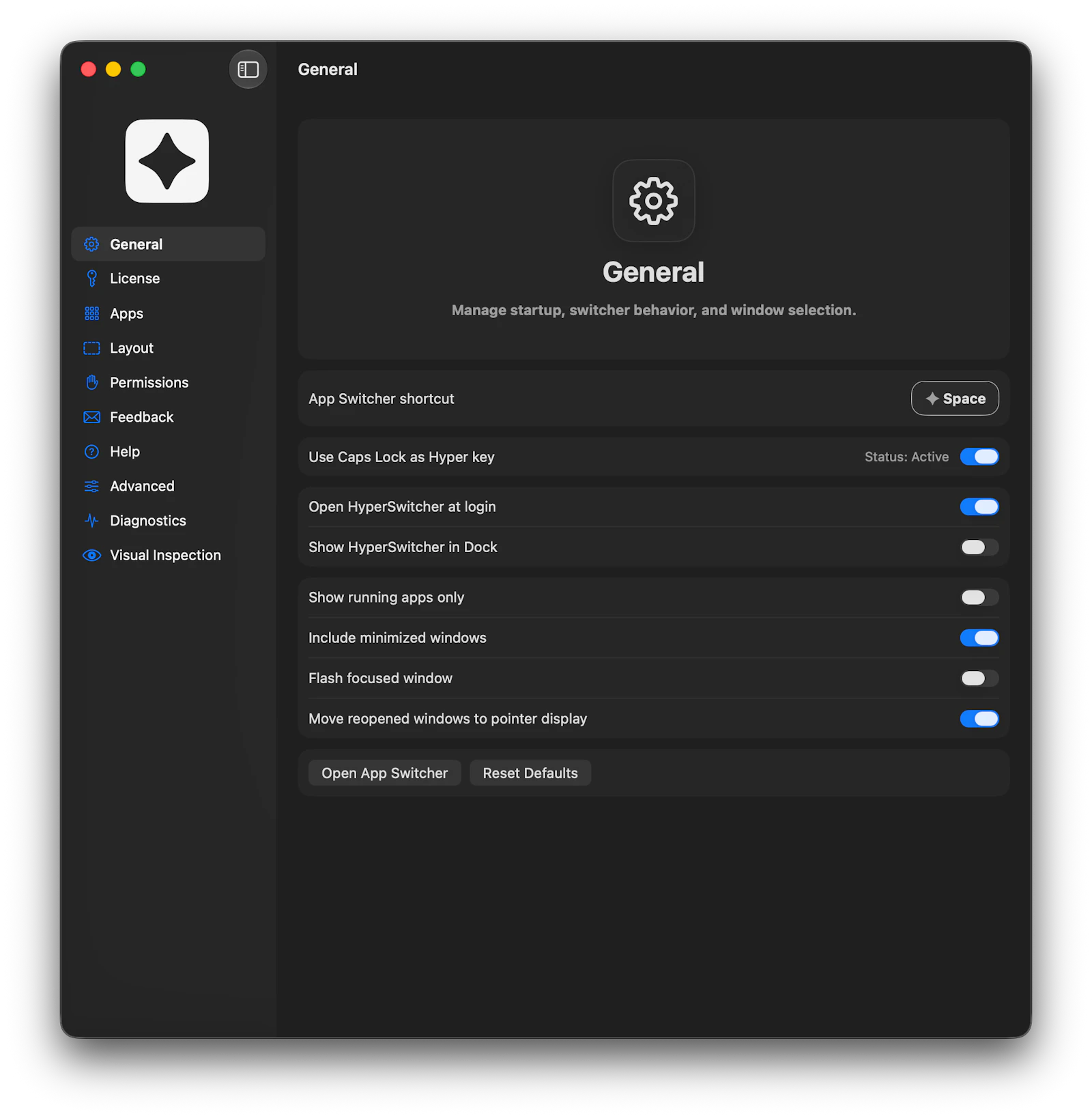The height and width of the screenshot is (1118, 1092).
Task: Click the large gear icon in General header
Action: [653, 201]
